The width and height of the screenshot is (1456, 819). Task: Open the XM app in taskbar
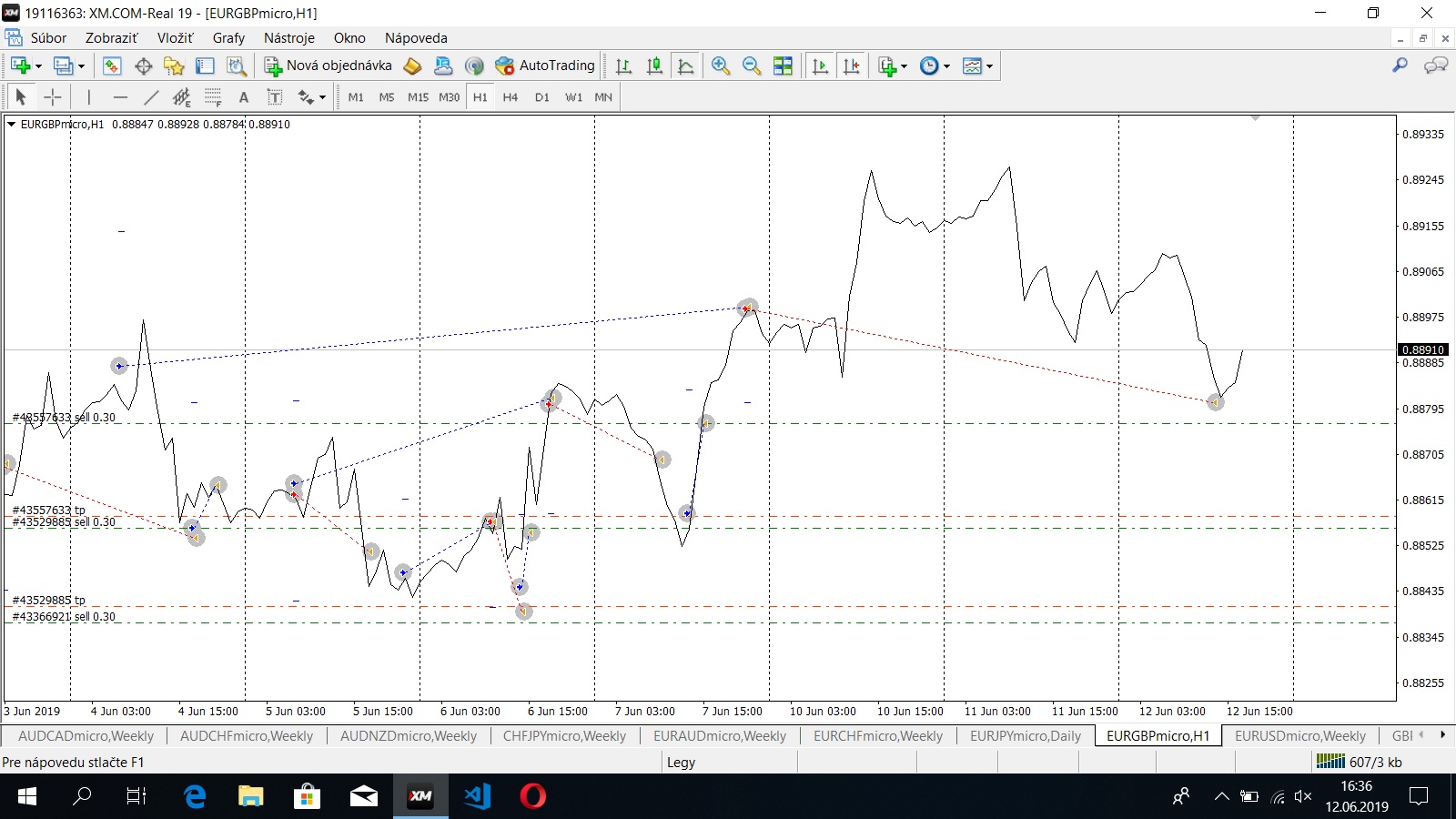pyautogui.click(x=420, y=796)
